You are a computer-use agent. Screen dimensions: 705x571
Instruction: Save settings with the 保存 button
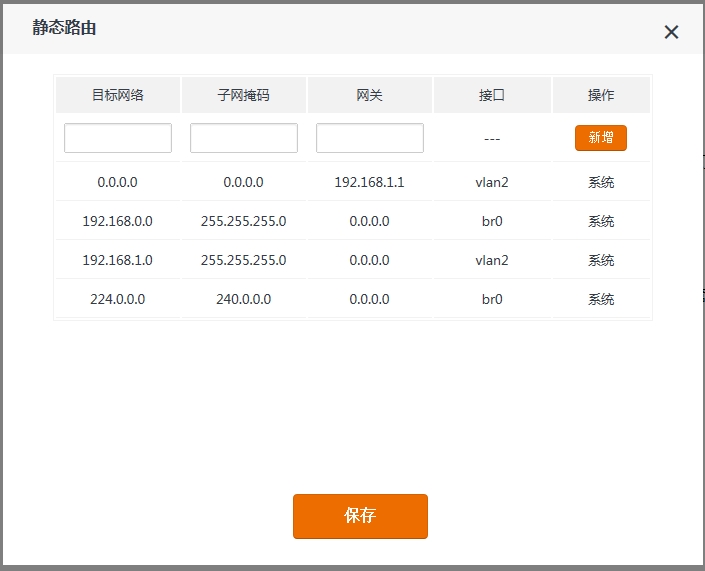[360, 516]
